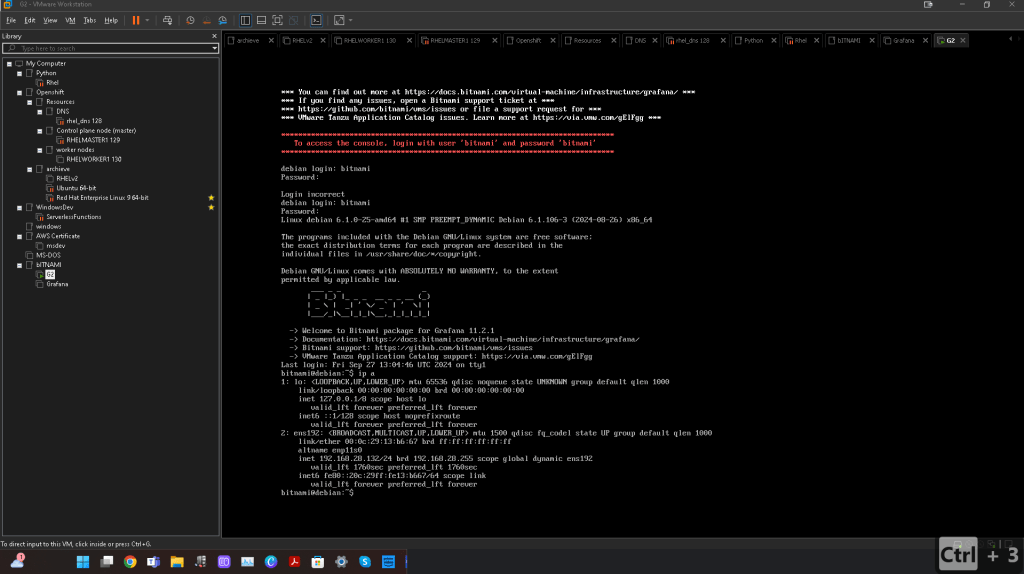Image resolution: width=1024 pixels, height=574 pixels.
Task: Toggle the thumbnail bar view
Action: pos(261,20)
